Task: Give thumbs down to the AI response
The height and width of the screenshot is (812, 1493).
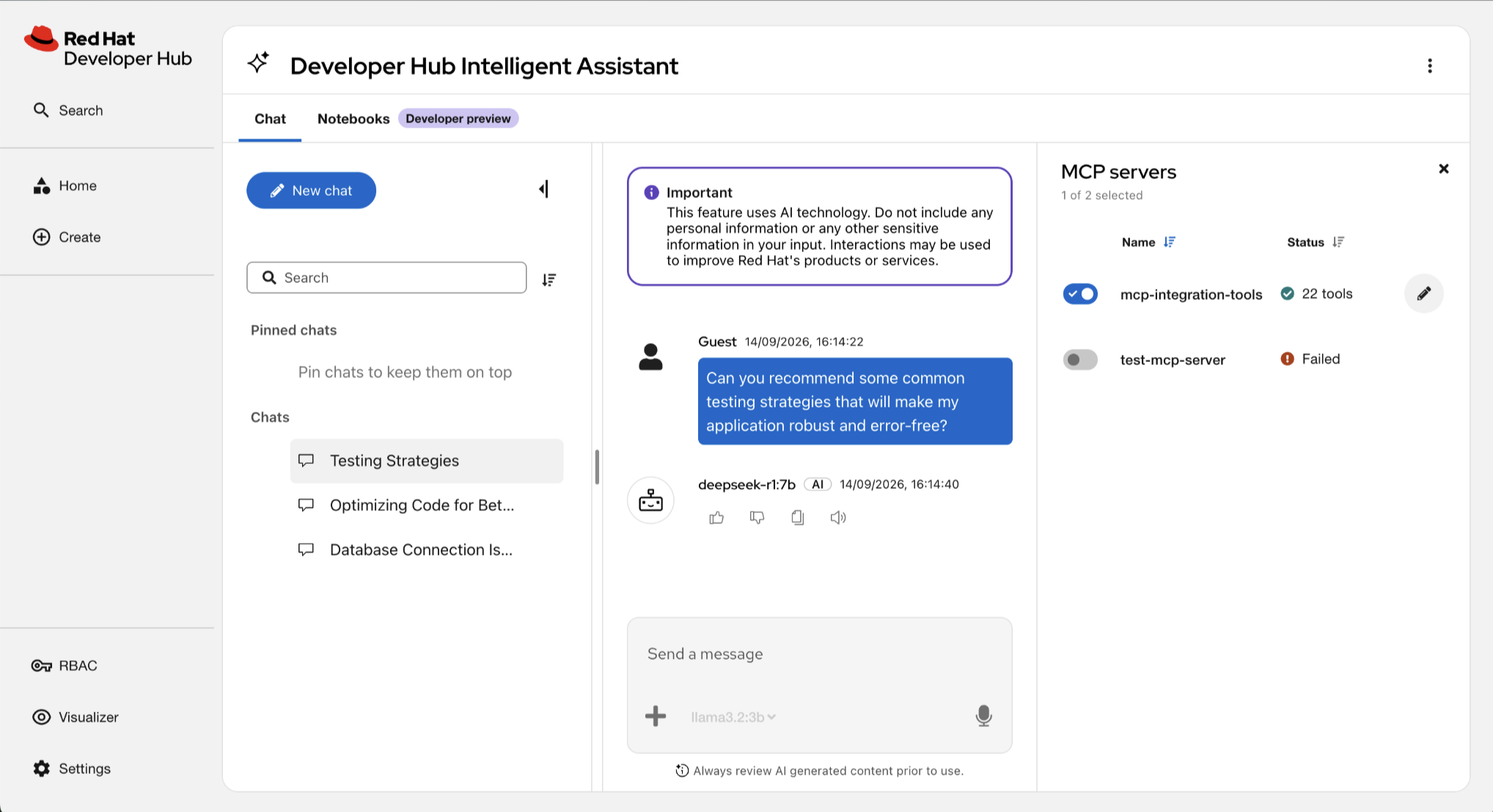Action: (x=757, y=518)
